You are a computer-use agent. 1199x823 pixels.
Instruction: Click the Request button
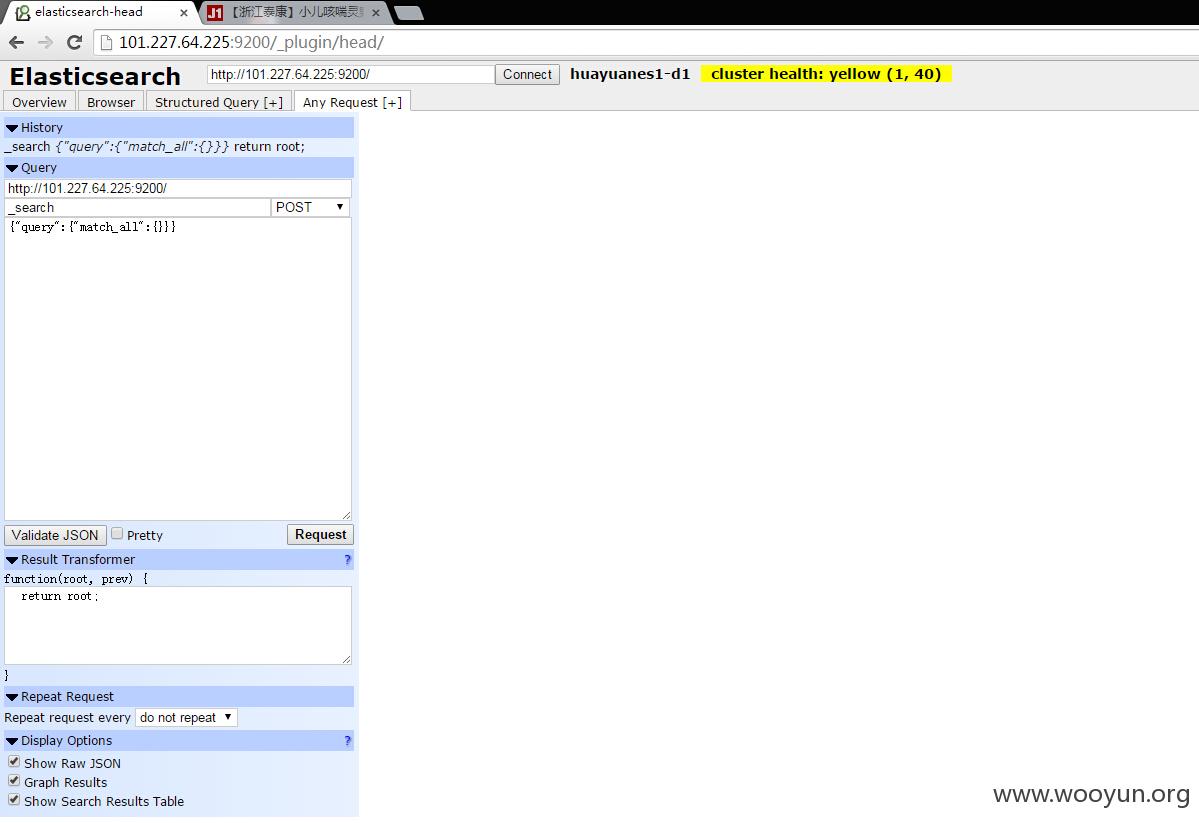click(x=320, y=535)
